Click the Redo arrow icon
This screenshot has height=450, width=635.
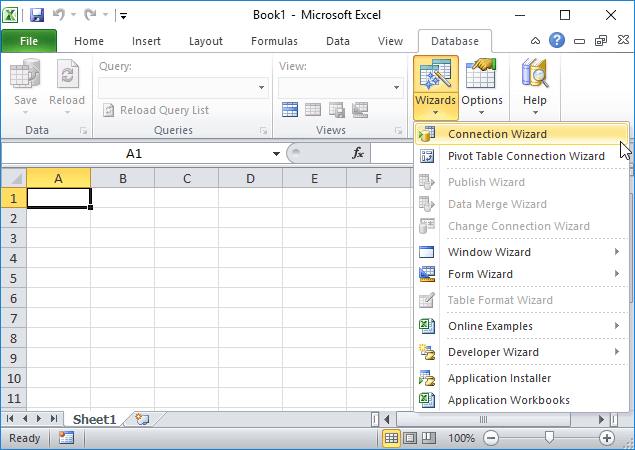point(90,15)
